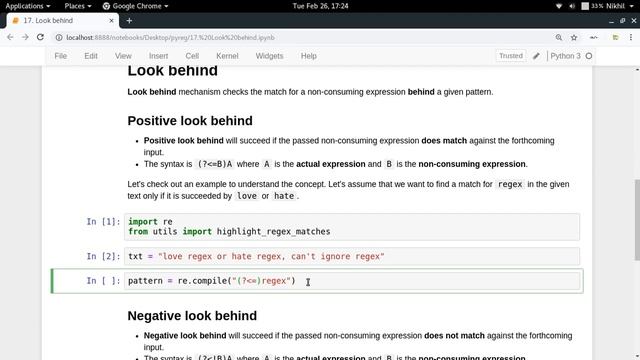Open the new tab plus button
The height and width of the screenshot is (360, 640).
[129, 20]
